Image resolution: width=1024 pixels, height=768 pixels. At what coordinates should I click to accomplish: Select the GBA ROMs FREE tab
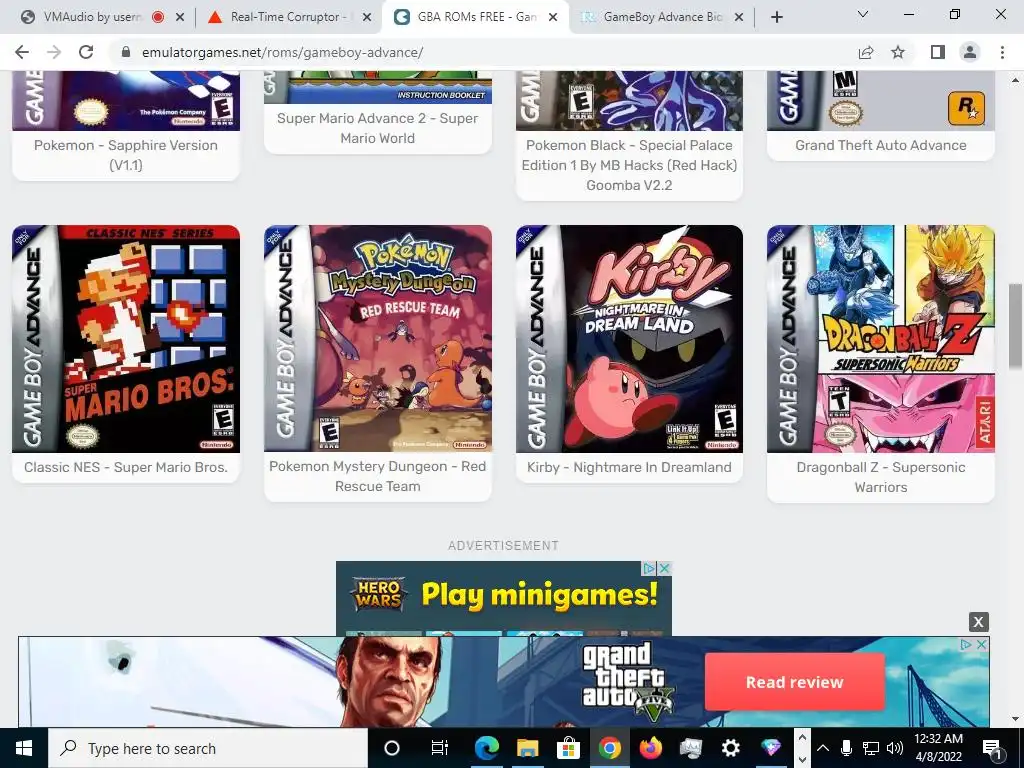pyautogui.click(x=475, y=17)
